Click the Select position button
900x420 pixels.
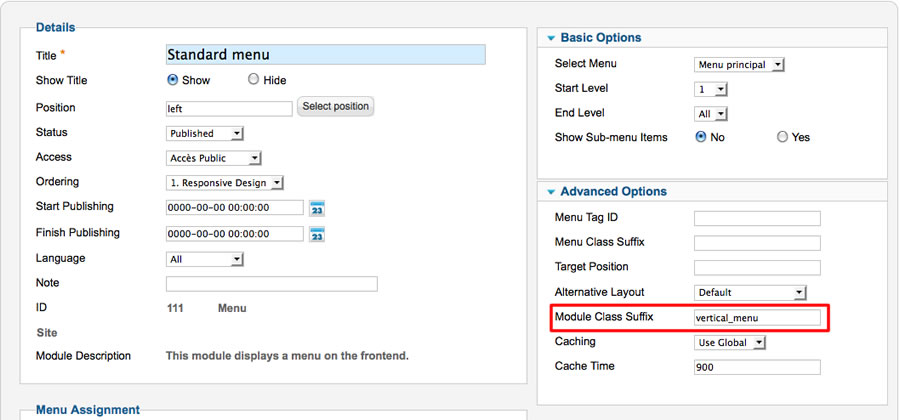click(335, 107)
